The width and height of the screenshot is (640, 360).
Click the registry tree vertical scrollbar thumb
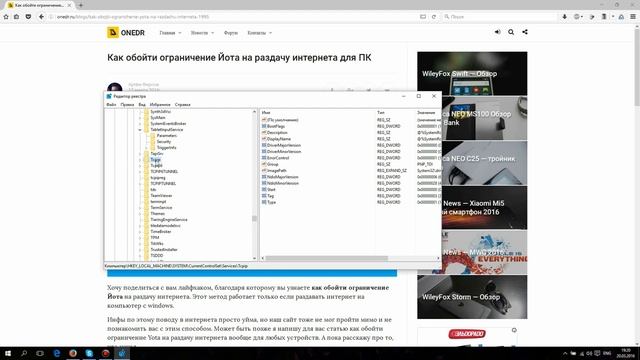(x=254, y=218)
